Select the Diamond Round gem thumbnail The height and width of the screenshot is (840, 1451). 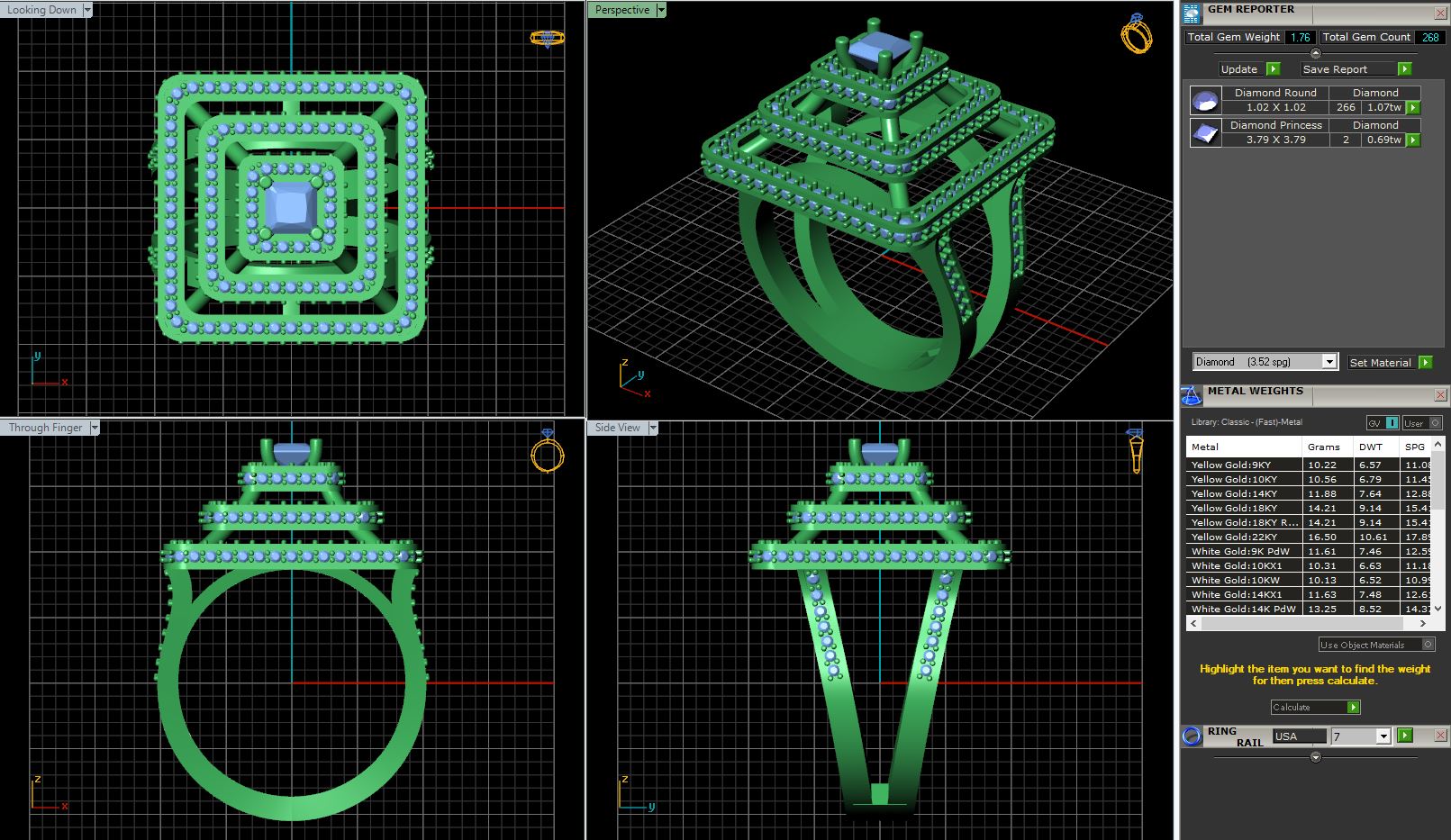(1204, 100)
